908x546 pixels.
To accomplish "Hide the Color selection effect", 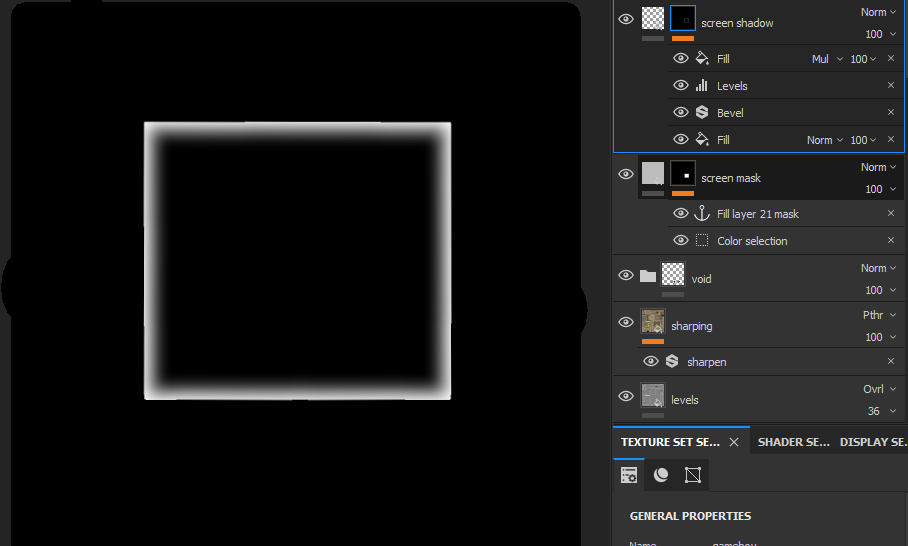I will click(x=680, y=240).
